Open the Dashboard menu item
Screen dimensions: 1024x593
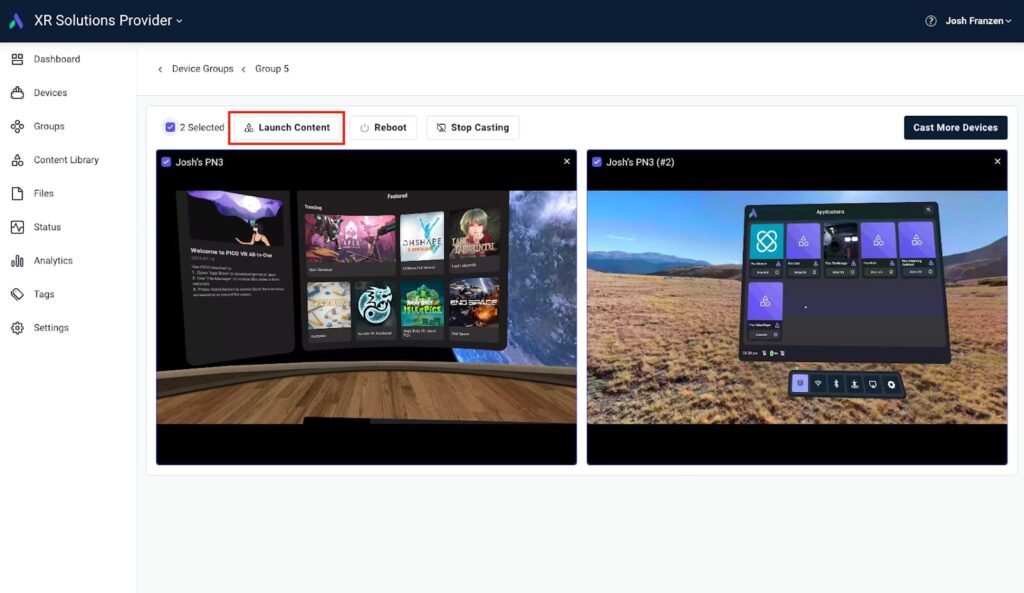click(x=17, y=59)
